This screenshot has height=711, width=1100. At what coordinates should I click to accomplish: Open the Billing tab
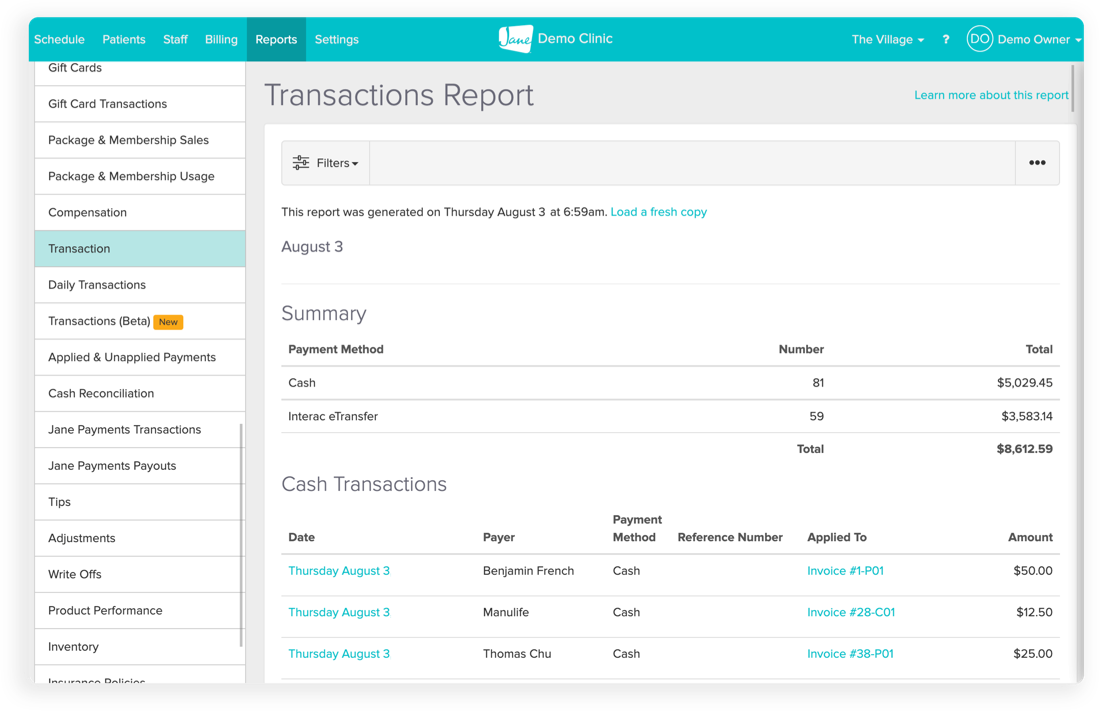(221, 40)
